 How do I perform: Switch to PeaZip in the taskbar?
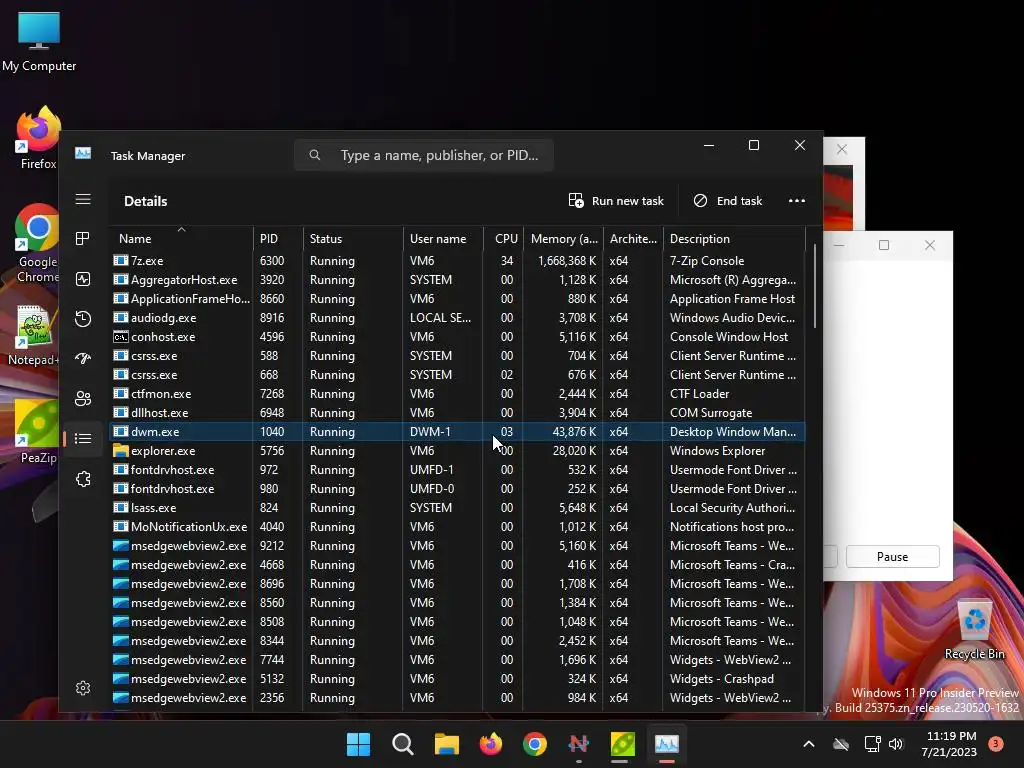(622, 744)
